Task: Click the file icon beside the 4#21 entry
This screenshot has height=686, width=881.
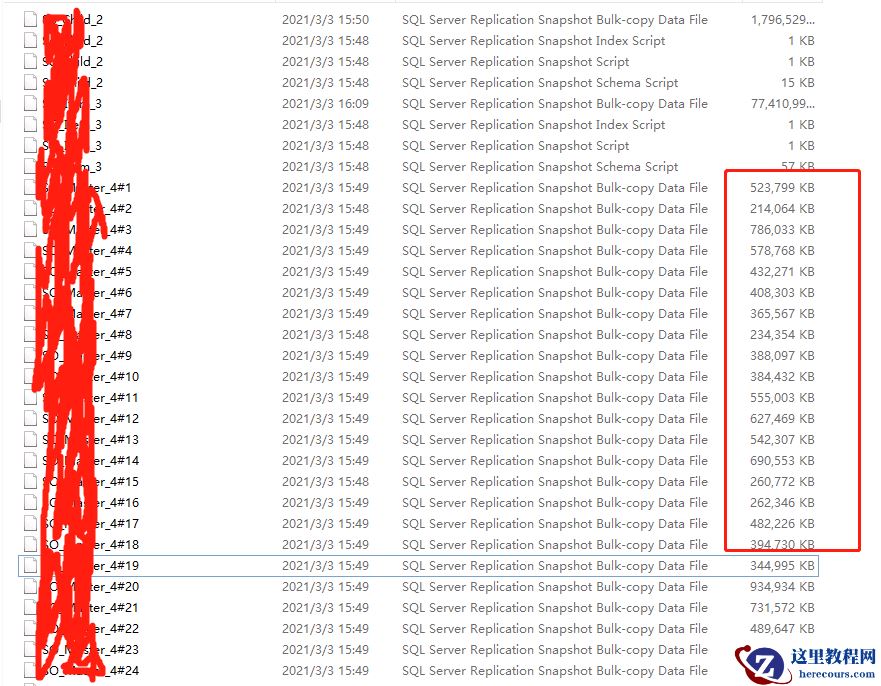Action: pos(30,607)
